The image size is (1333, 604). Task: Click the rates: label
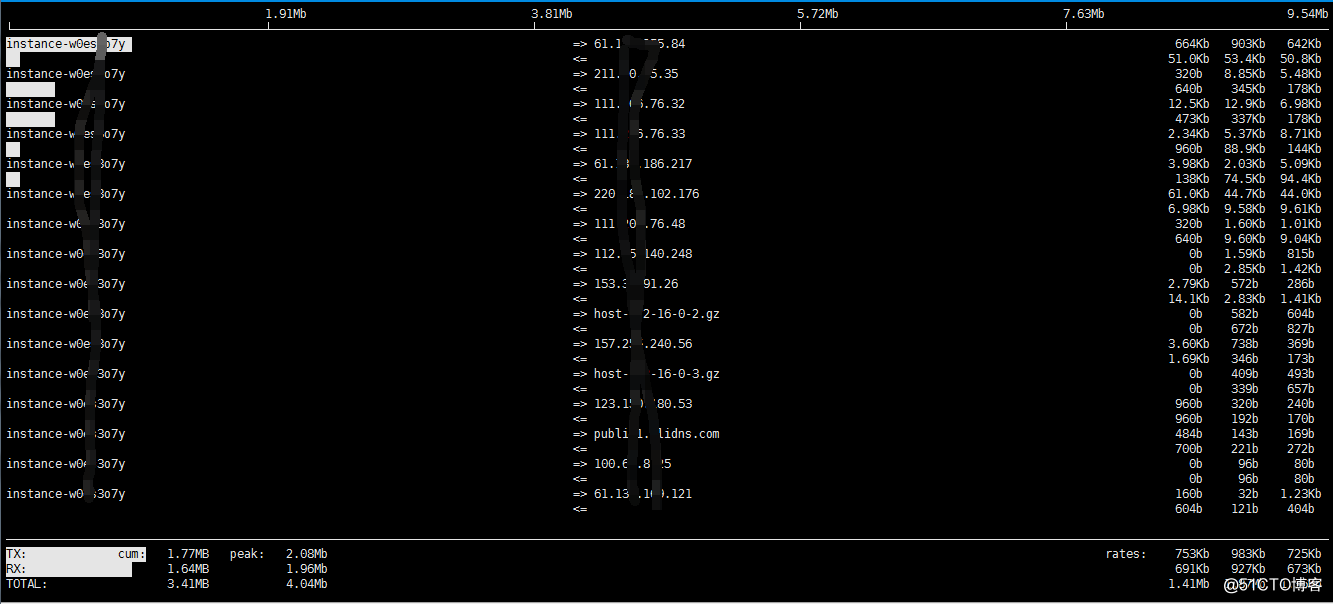pos(1126,554)
